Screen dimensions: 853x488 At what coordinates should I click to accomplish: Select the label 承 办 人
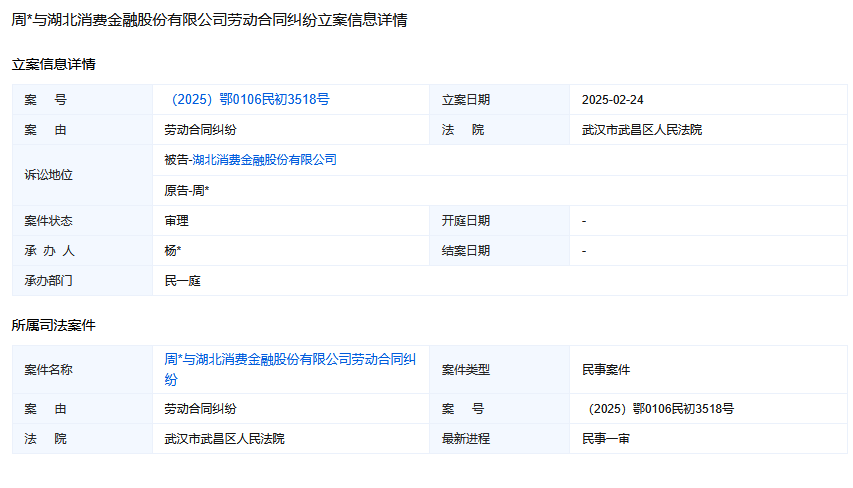point(50,251)
